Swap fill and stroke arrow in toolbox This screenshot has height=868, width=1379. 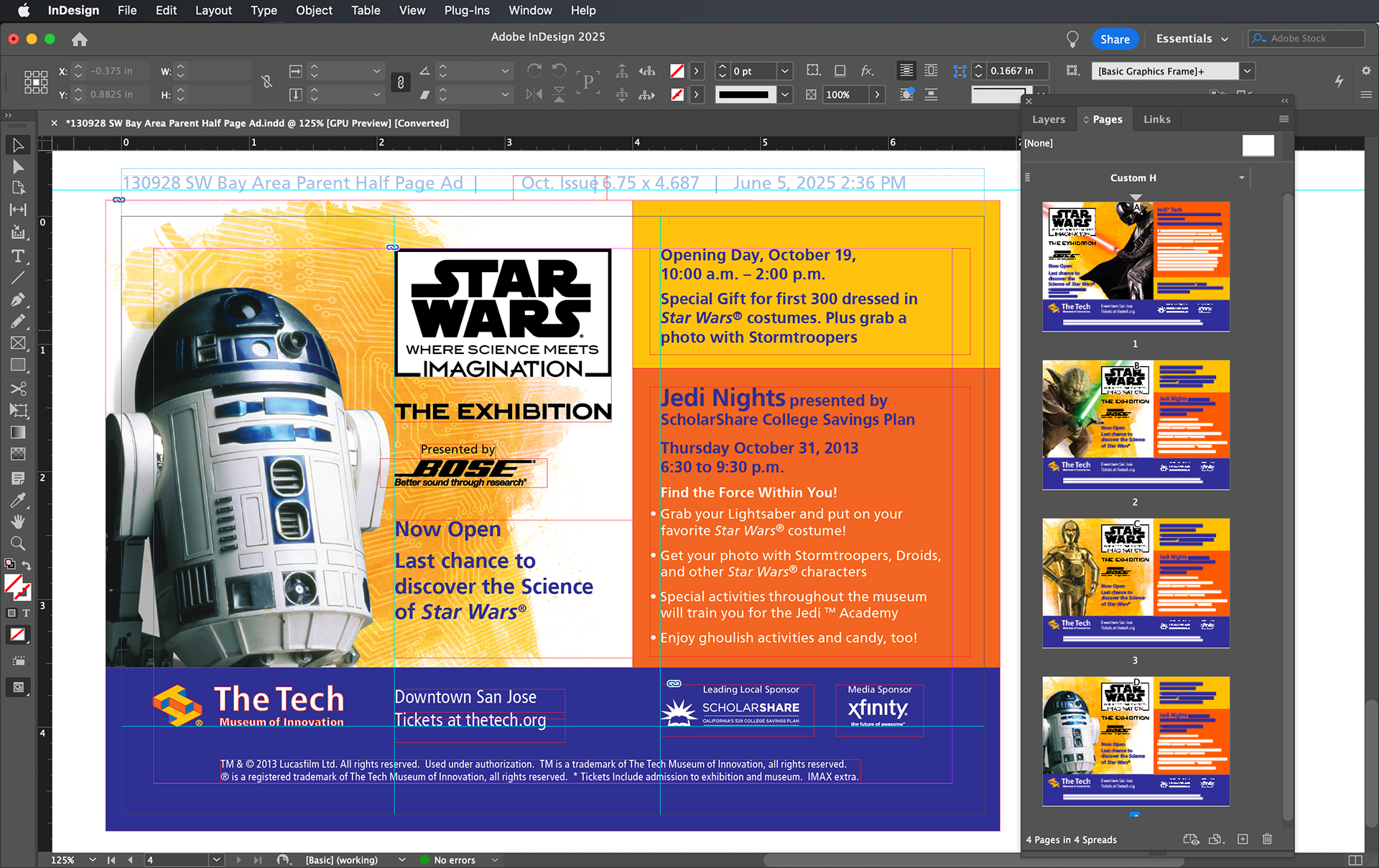(27, 565)
